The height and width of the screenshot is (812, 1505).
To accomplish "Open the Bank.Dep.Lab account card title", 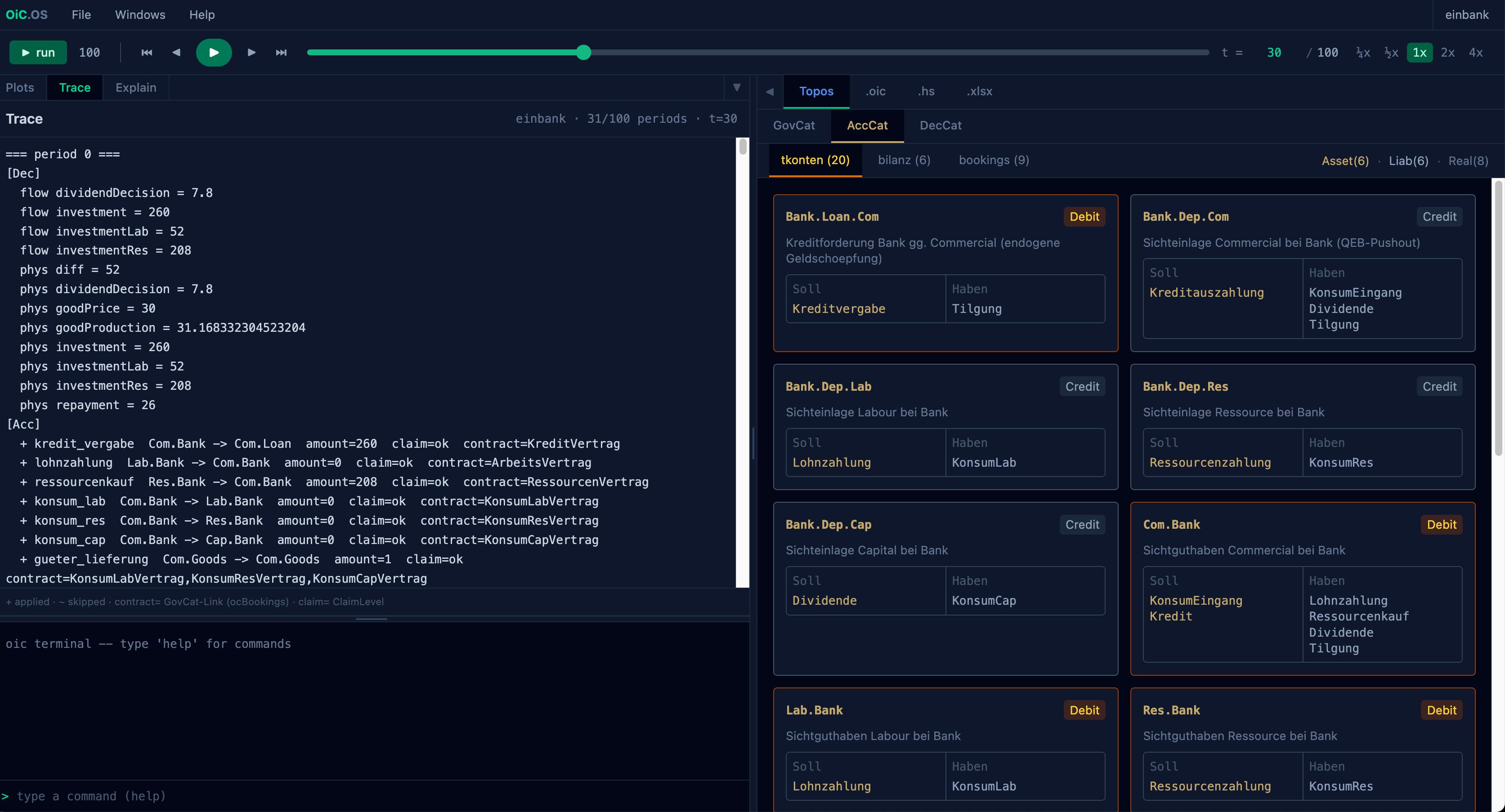I will [x=829, y=387].
